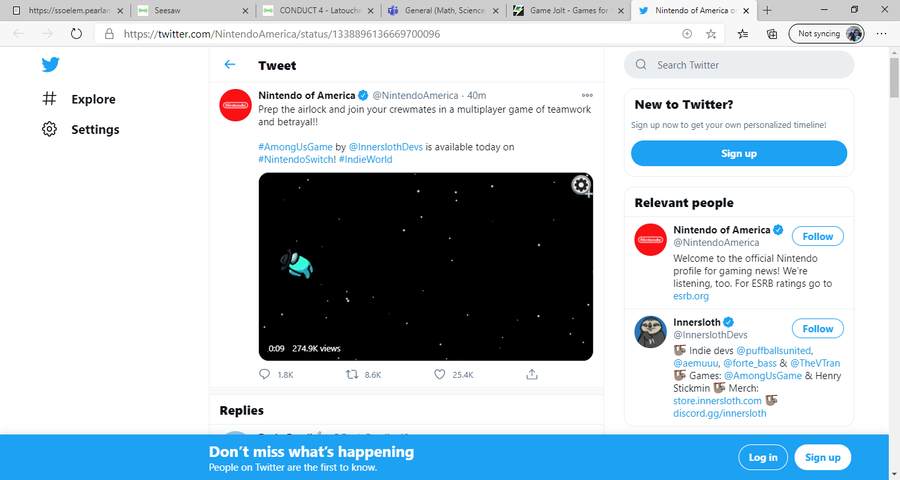
Task: Follow the Innersloth account
Action: click(817, 328)
